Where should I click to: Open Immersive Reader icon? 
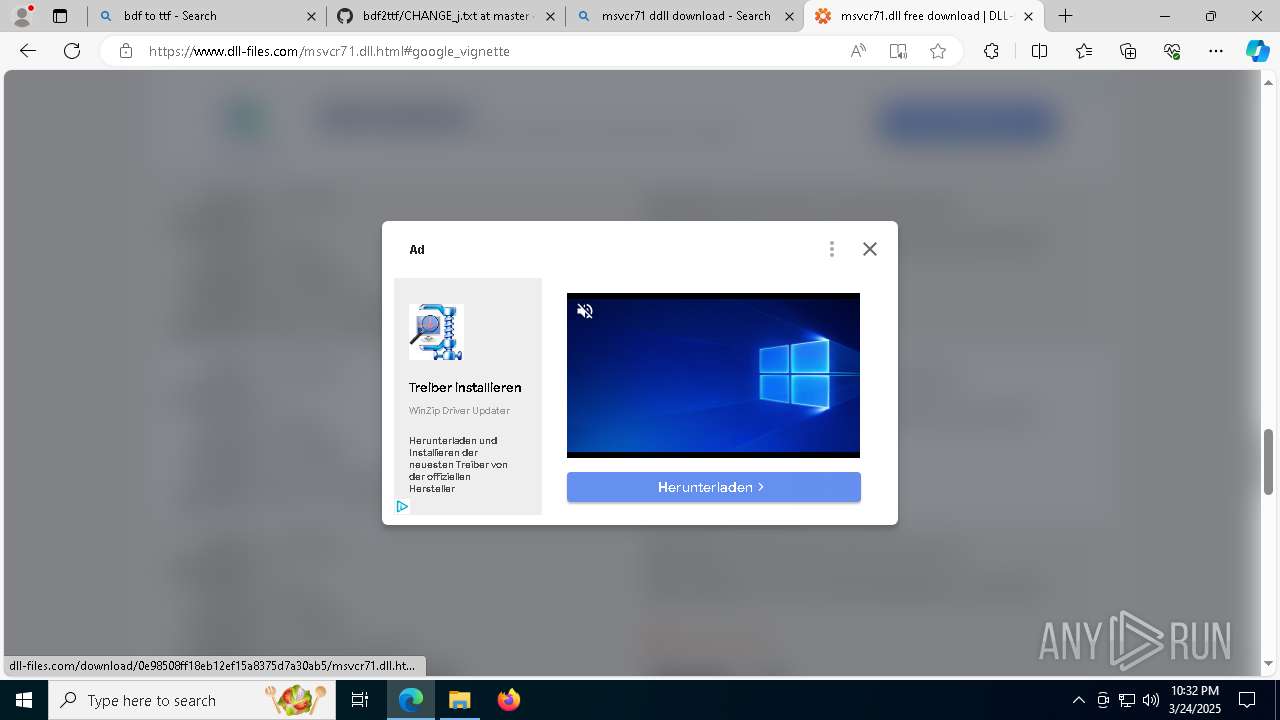tap(898, 51)
